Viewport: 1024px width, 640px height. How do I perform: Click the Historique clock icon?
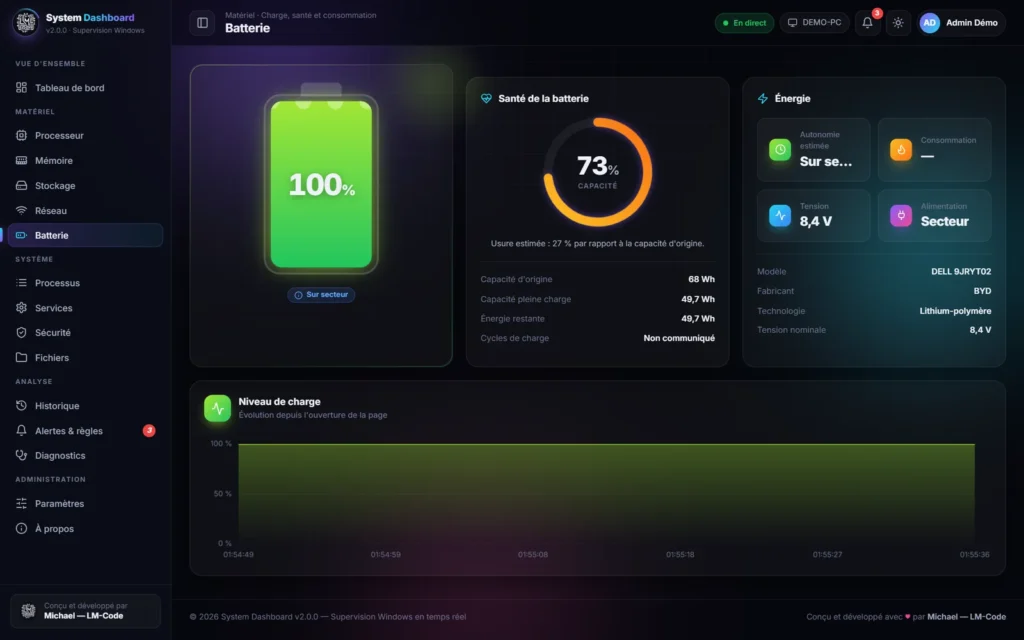(x=22, y=406)
